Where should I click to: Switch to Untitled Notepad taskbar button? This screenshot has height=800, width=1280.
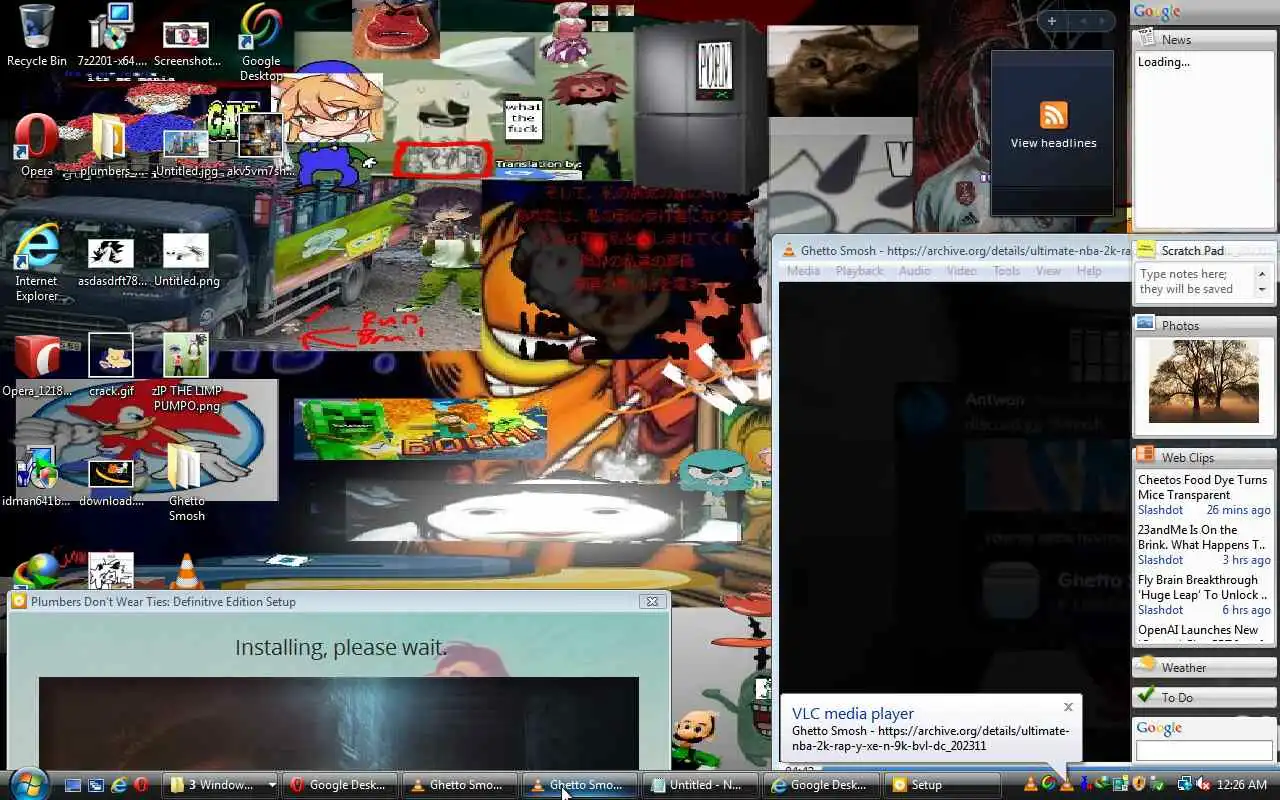tap(699, 785)
